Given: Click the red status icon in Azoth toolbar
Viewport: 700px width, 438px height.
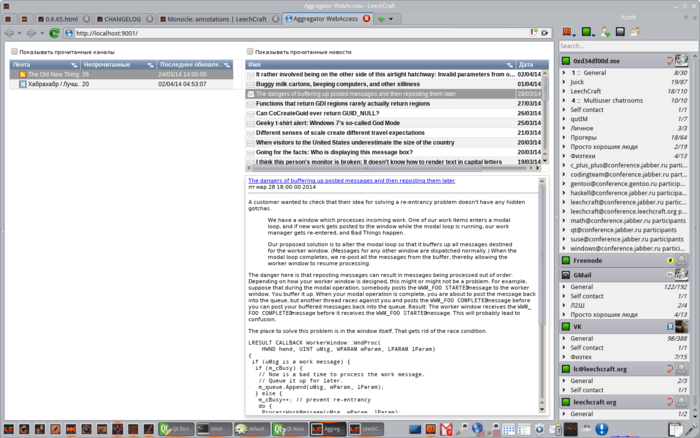Looking at the screenshot, I should (x=566, y=33).
